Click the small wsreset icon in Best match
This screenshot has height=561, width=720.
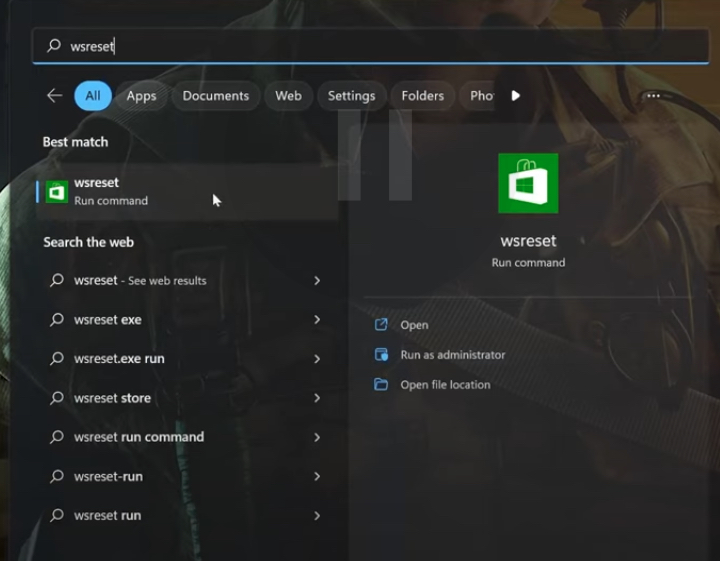tap(57, 192)
